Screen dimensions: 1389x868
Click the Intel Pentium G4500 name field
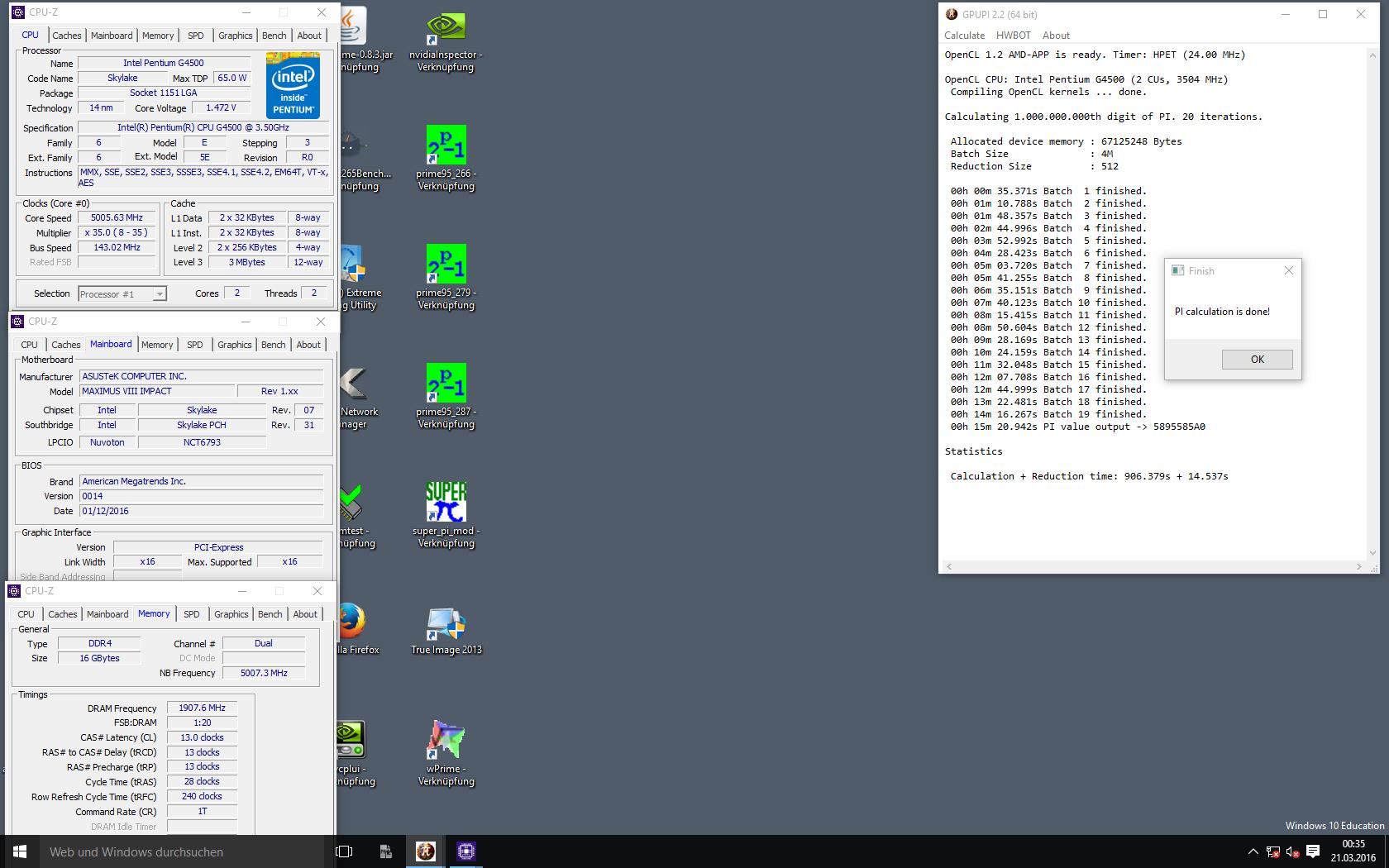tap(164, 63)
